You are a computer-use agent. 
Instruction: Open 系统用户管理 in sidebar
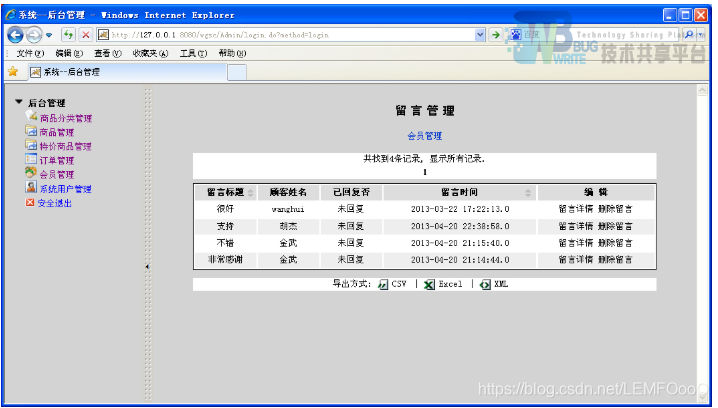tap(65, 189)
